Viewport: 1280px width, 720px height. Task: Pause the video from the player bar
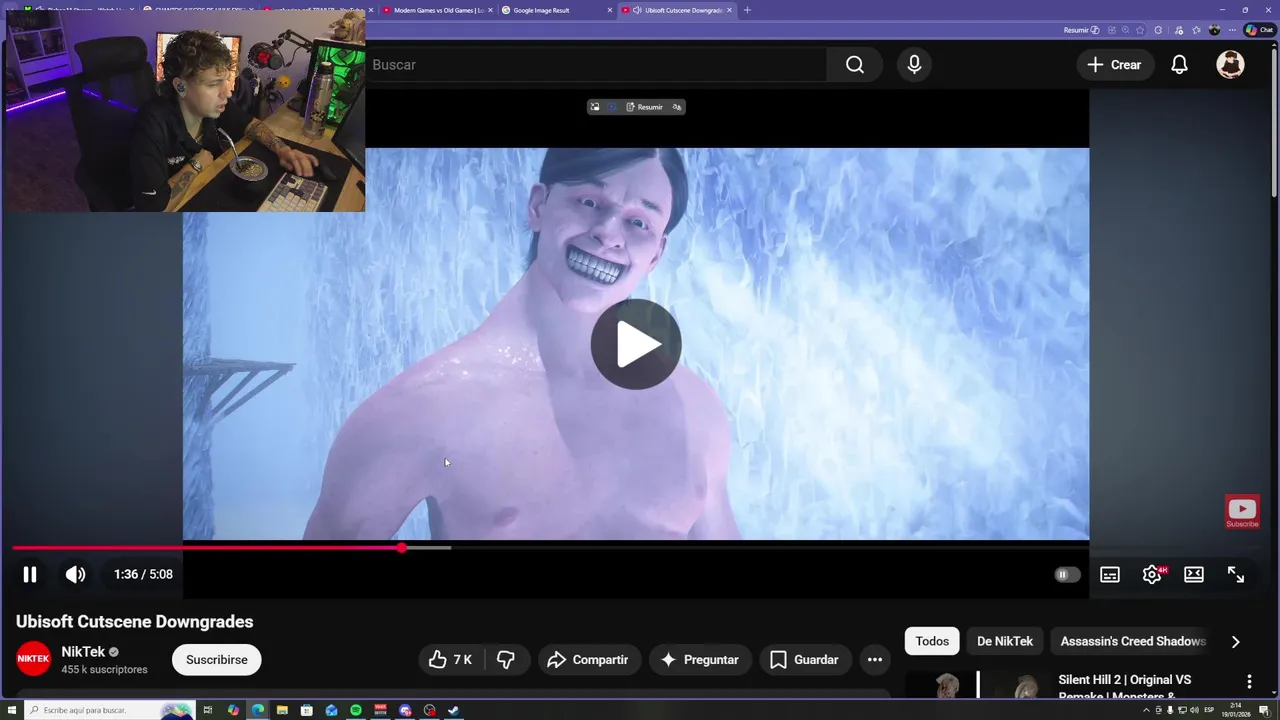point(30,574)
